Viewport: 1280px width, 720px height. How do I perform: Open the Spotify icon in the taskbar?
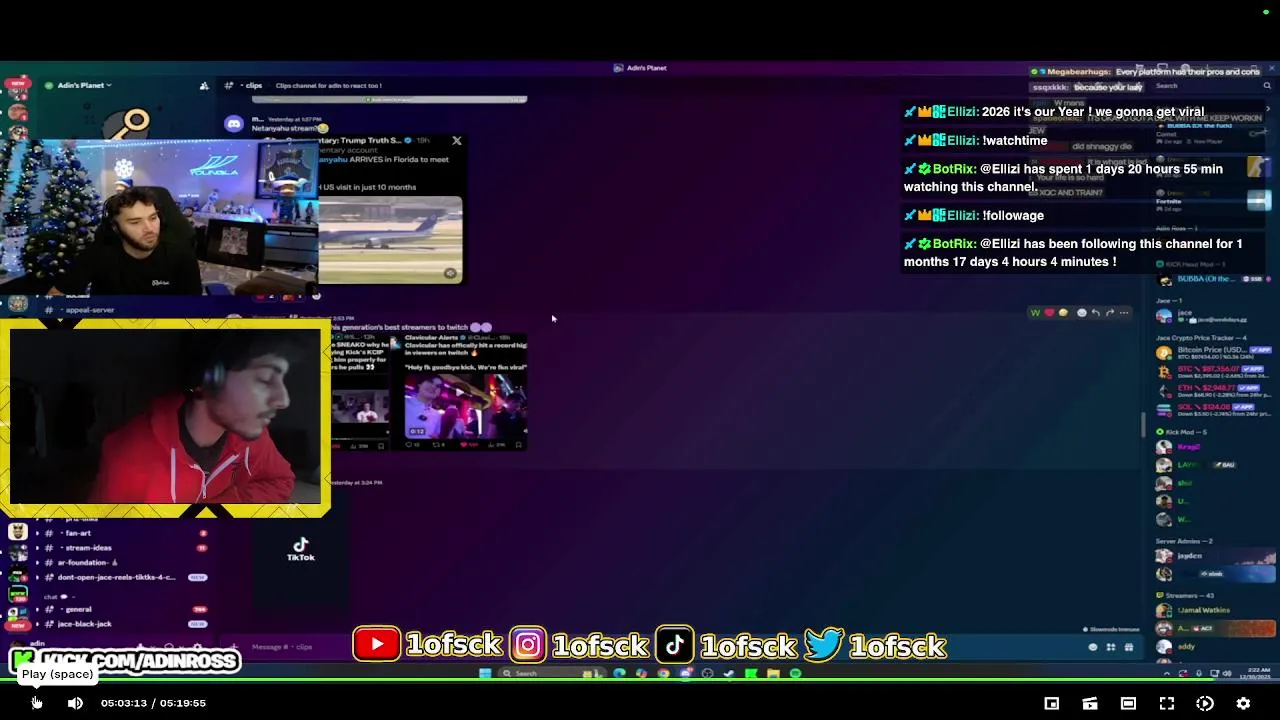(795, 674)
